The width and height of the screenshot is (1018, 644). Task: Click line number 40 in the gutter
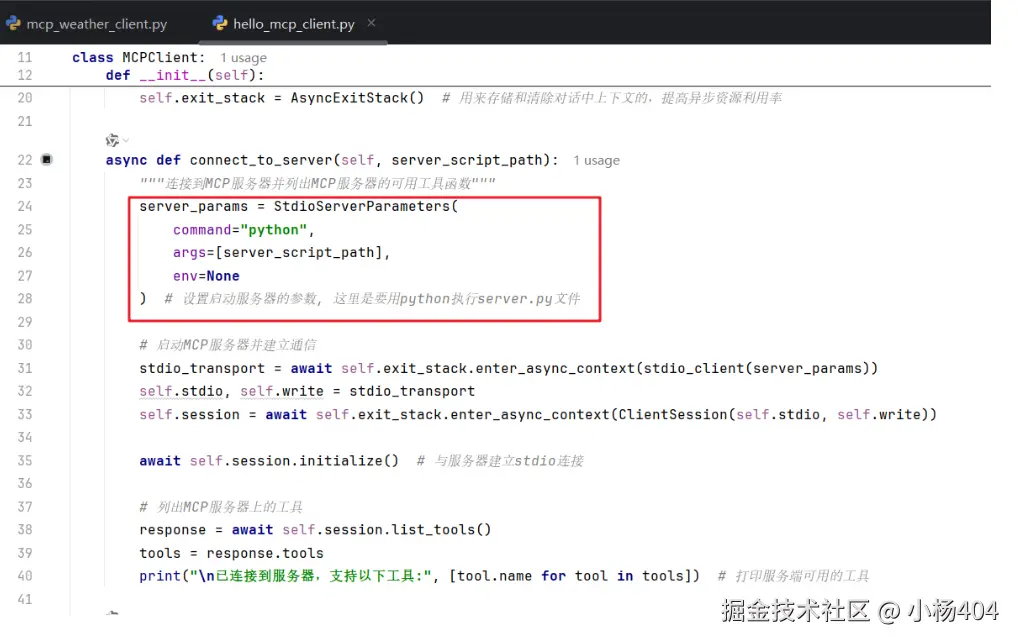click(x=25, y=576)
